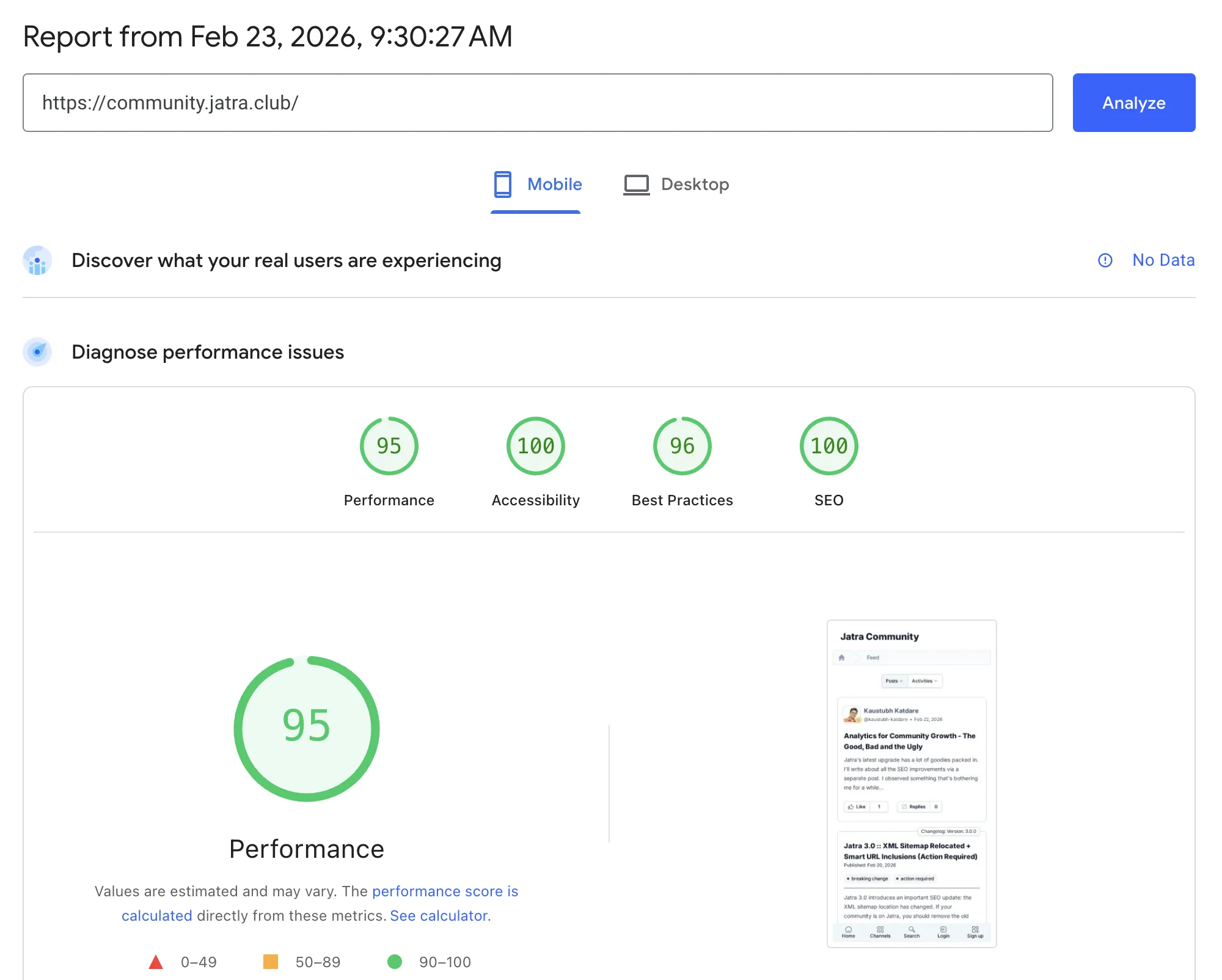This screenshot has width=1222, height=980.
Task: Open the Posts dropdown in the page preview
Action: click(894, 681)
